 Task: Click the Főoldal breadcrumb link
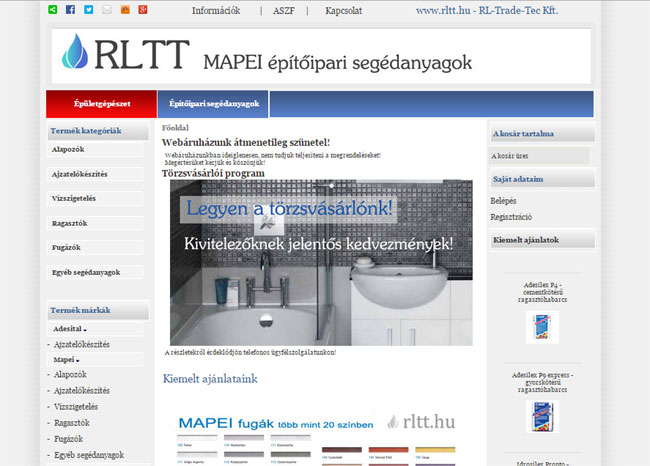pyautogui.click(x=175, y=128)
